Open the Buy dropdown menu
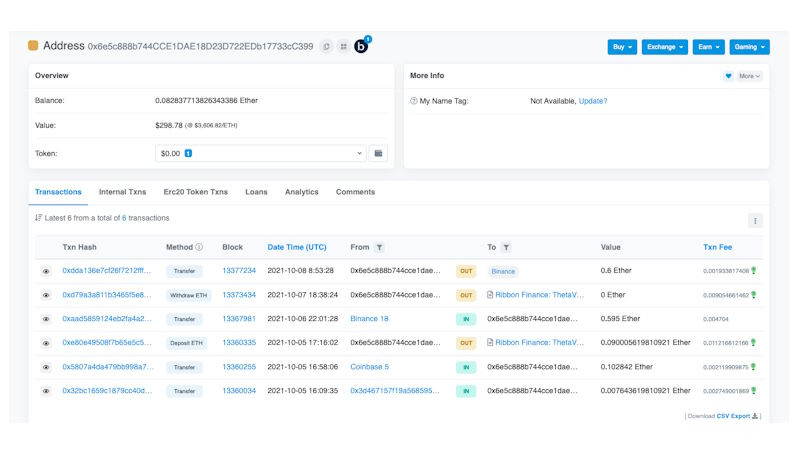 622,47
